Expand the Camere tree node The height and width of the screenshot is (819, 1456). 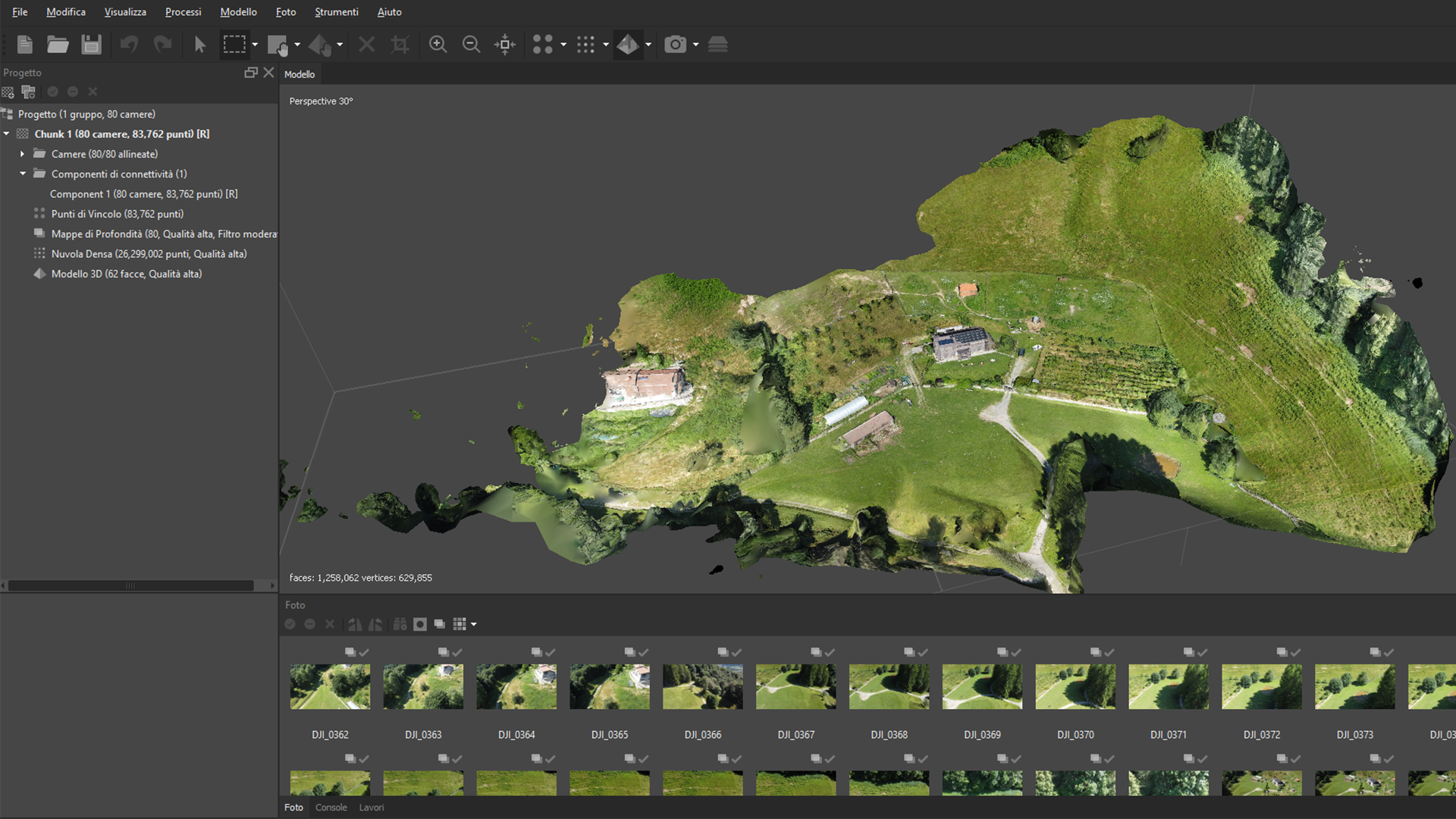tap(22, 153)
